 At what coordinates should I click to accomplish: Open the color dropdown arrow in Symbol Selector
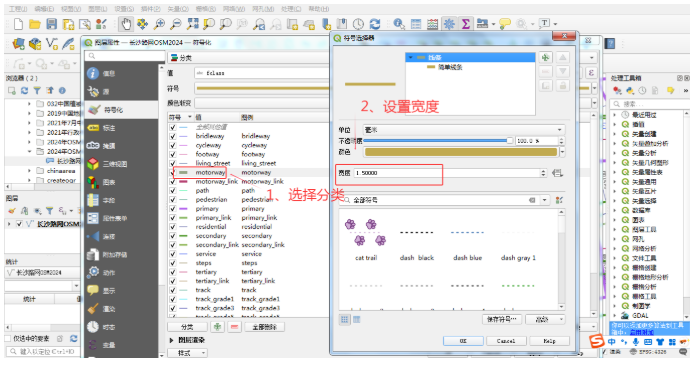click(x=562, y=152)
